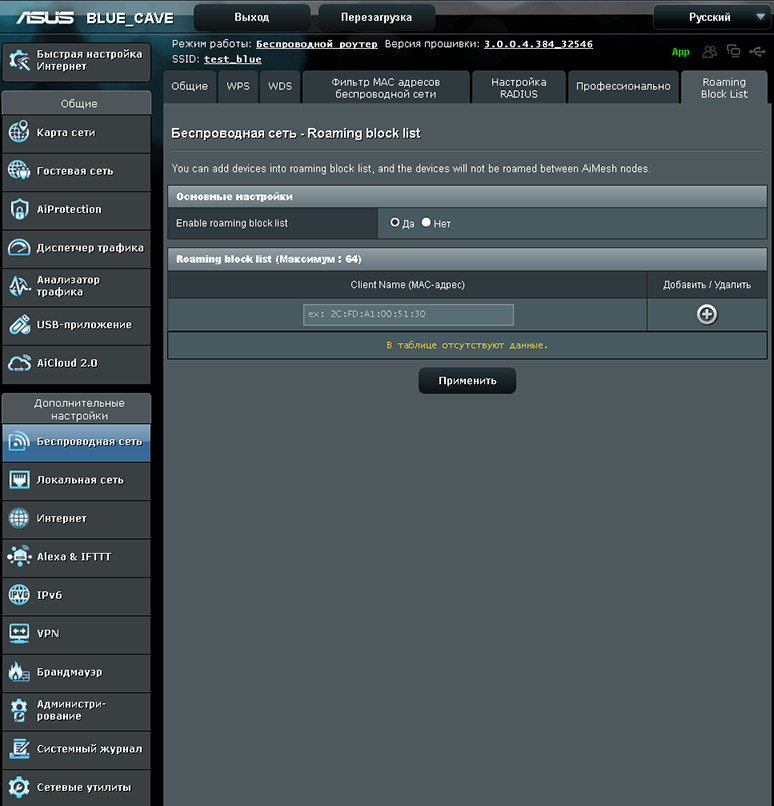Open the Профессионально tab
774x806 pixels.
click(x=623, y=86)
